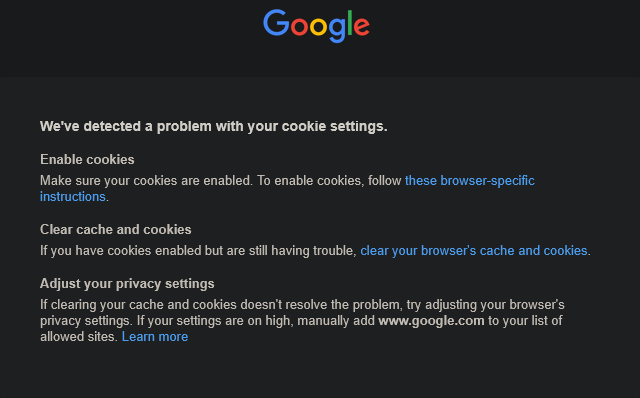
Task: Click the word 'instructions' link continuation
Action: [73, 196]
